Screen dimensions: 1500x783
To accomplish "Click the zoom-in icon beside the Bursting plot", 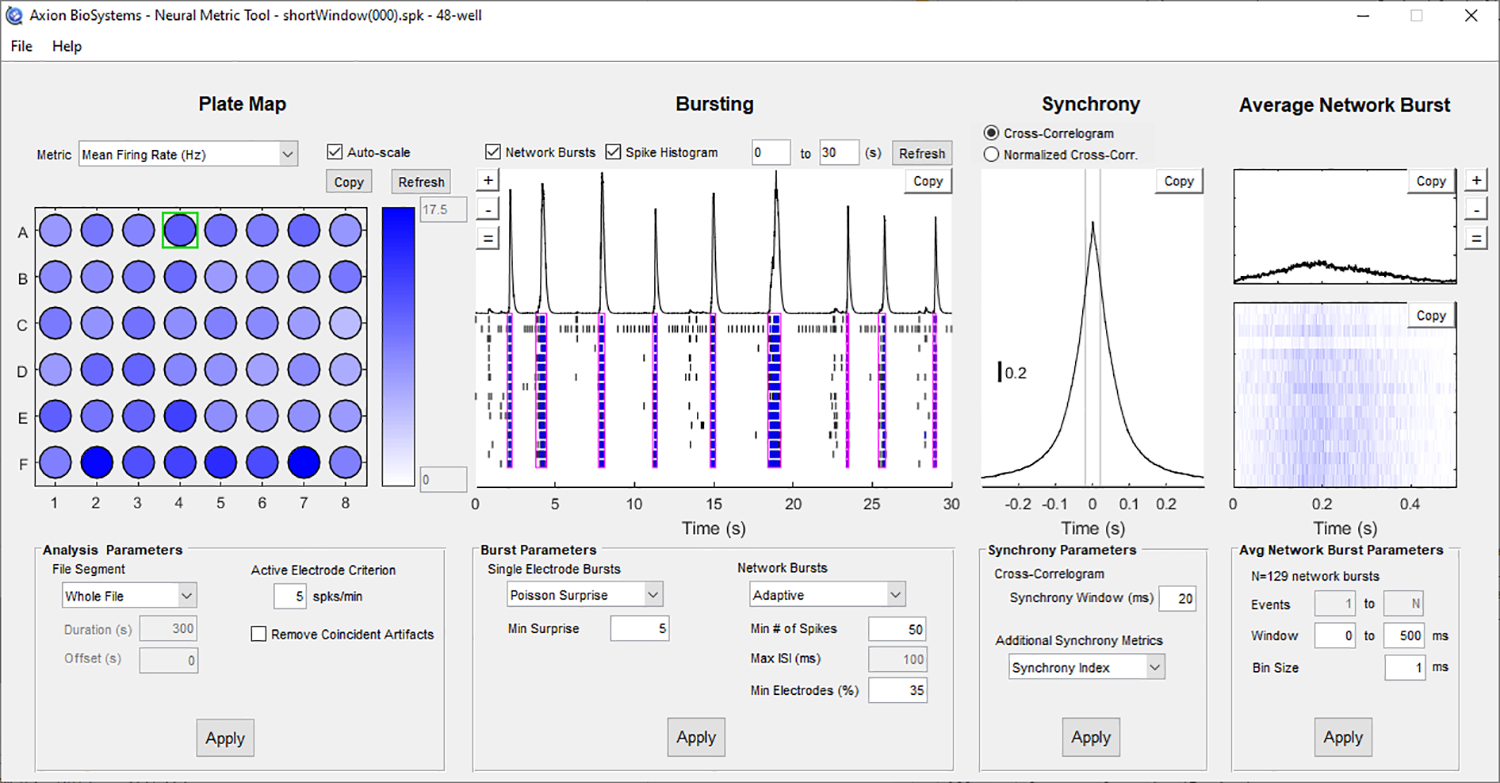I will [x=487, y=180].
